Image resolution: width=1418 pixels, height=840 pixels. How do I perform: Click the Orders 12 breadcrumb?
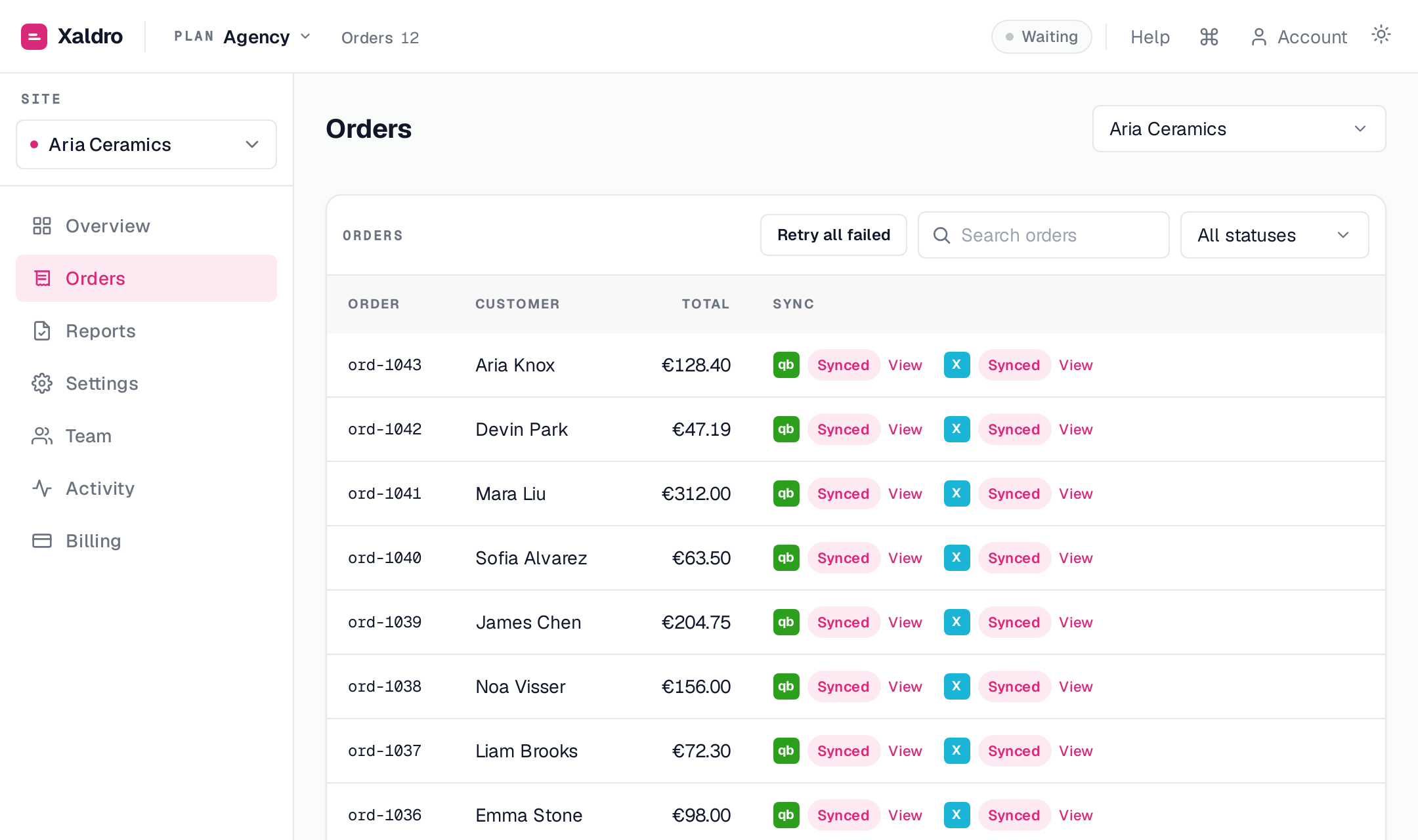click(x=380, y=37)
